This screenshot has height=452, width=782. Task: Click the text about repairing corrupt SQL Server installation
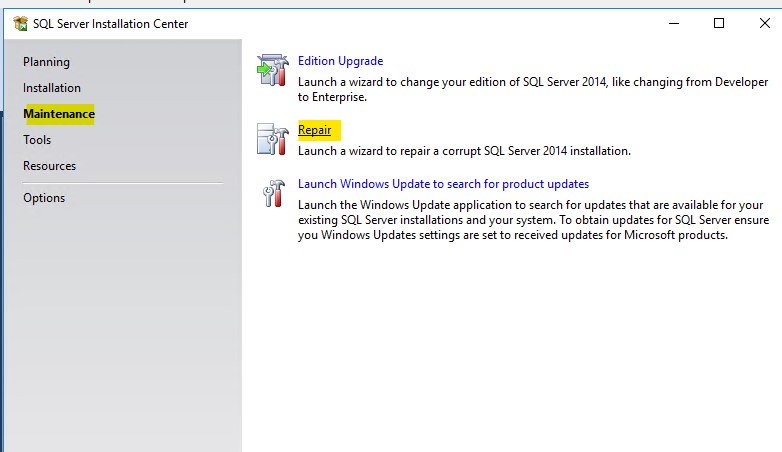(x=464, y=151)
